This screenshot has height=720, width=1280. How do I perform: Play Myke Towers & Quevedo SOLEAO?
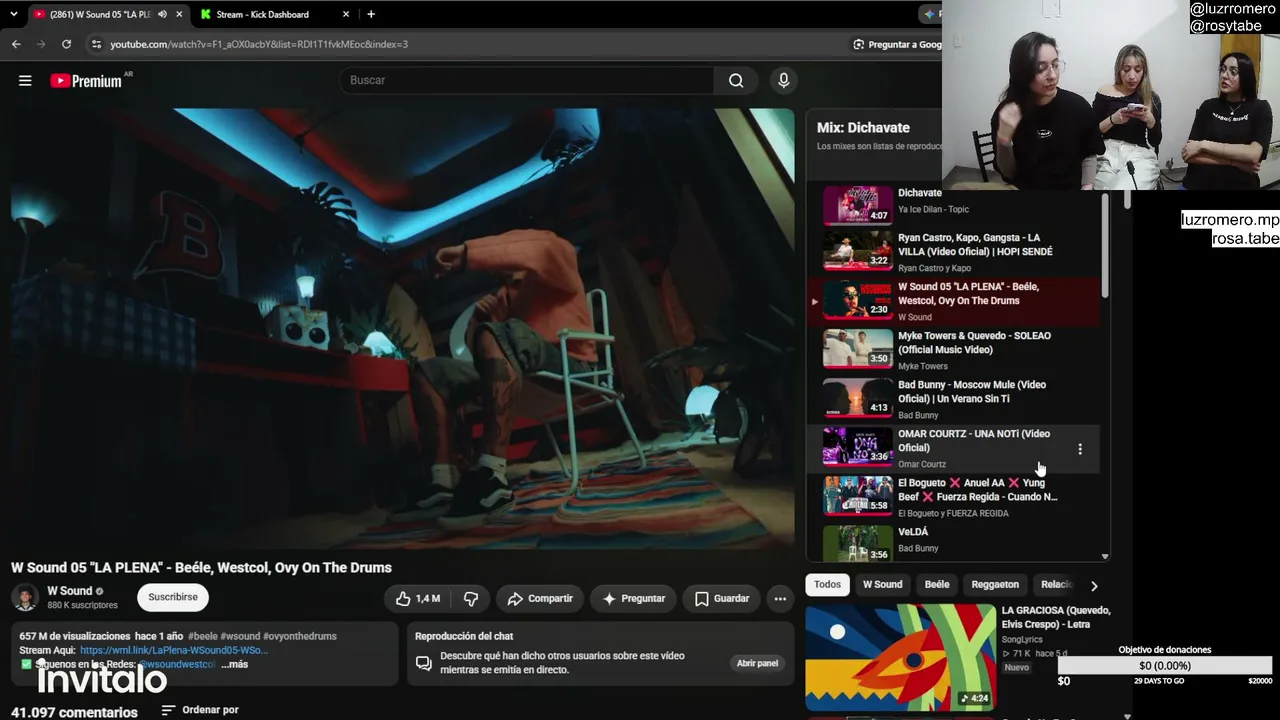[953, 350]
